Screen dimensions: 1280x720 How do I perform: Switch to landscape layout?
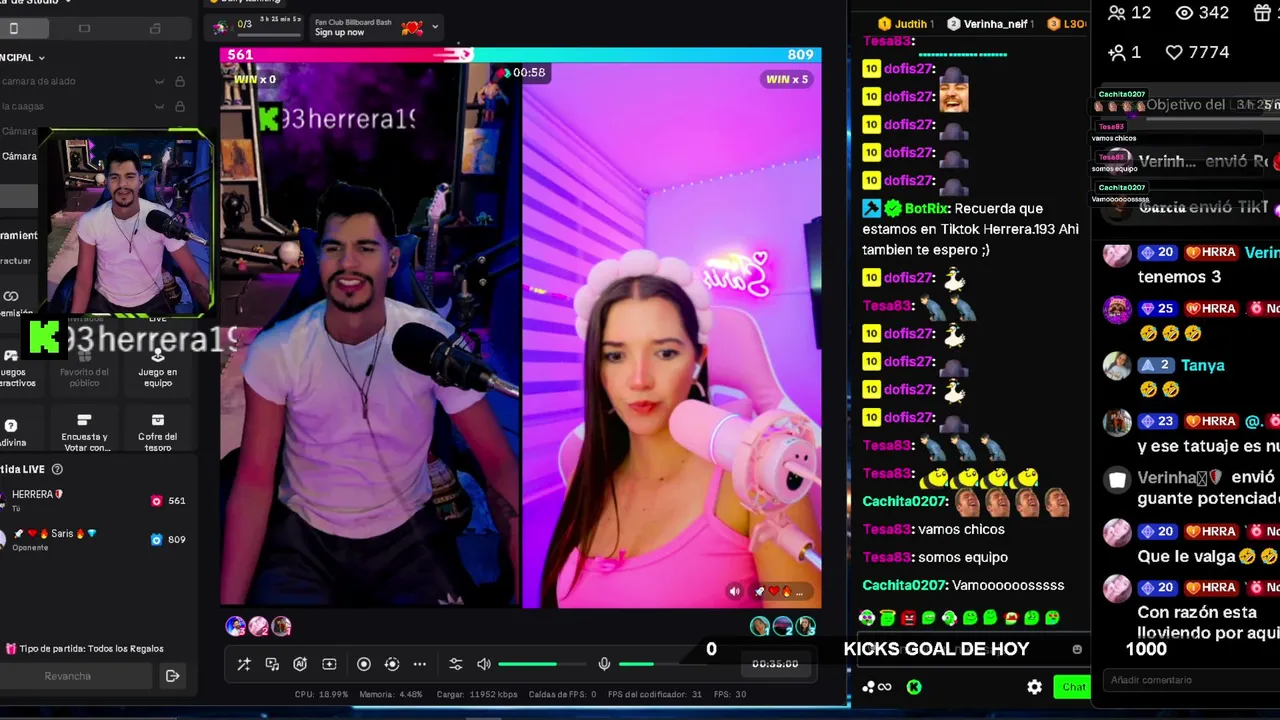pyautogui.click(x=84, y=28)
